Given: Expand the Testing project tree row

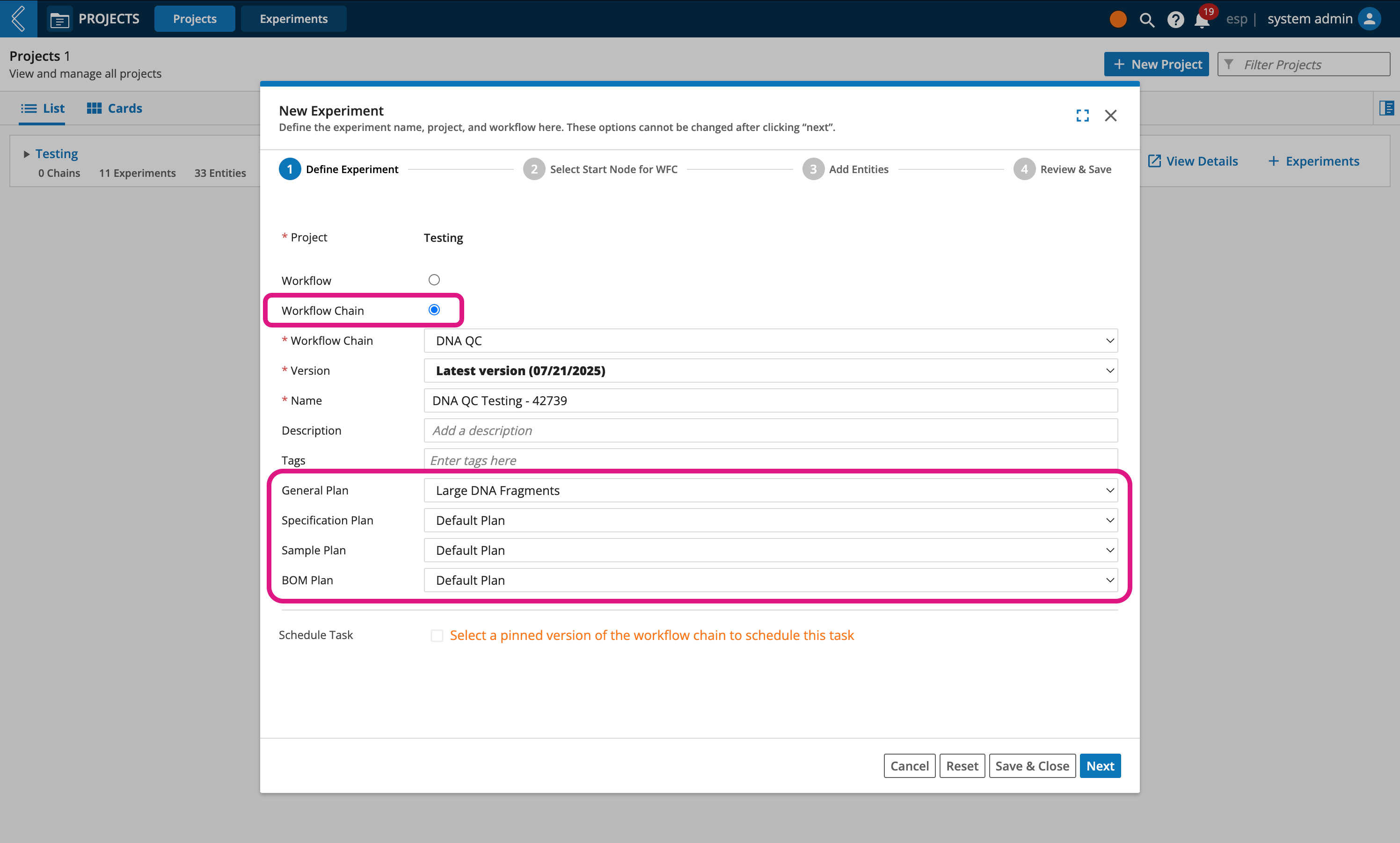Looking at the screenshot, I should tap(26, 154).
